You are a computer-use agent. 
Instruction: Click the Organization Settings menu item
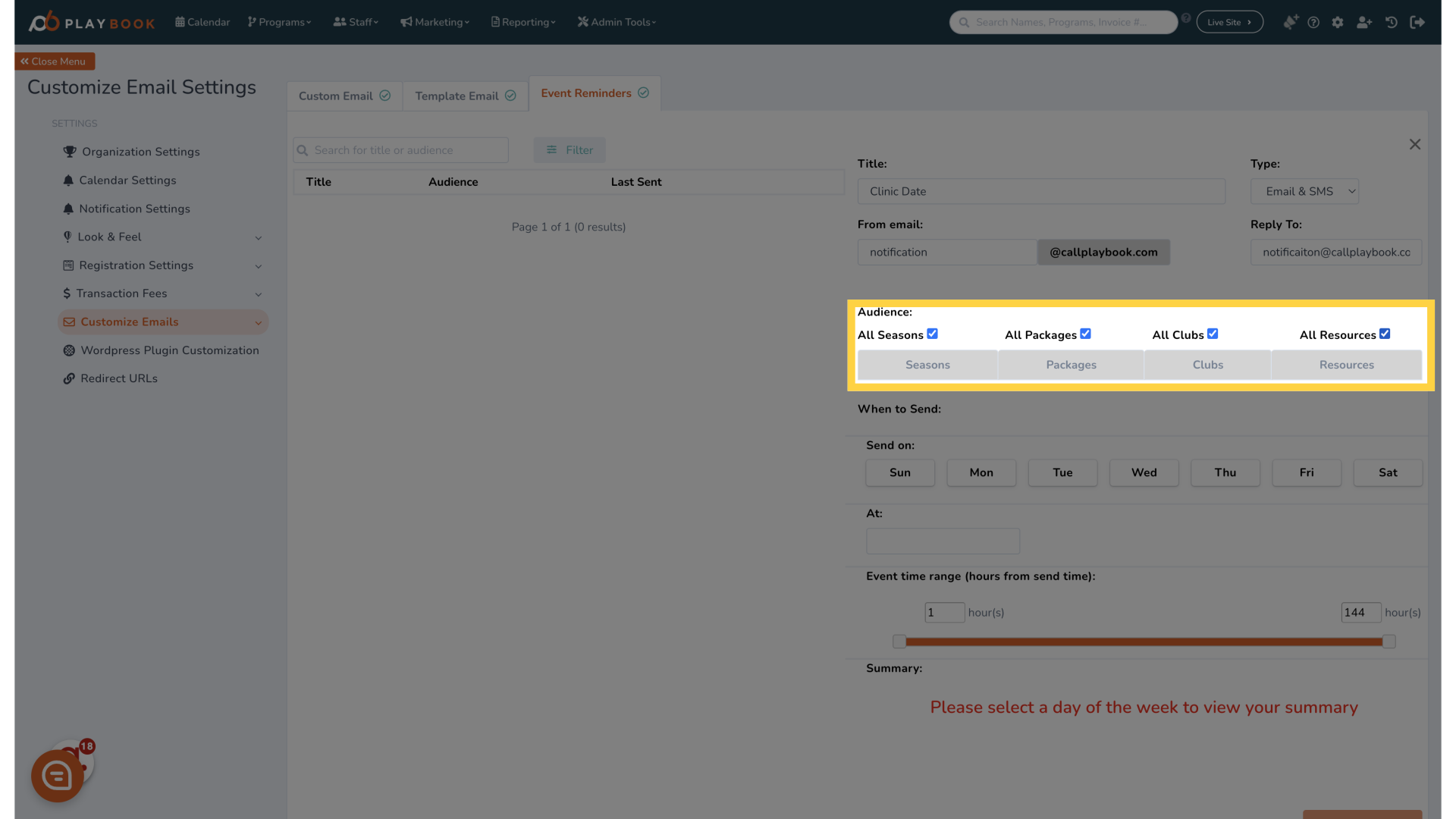point(140,152)
